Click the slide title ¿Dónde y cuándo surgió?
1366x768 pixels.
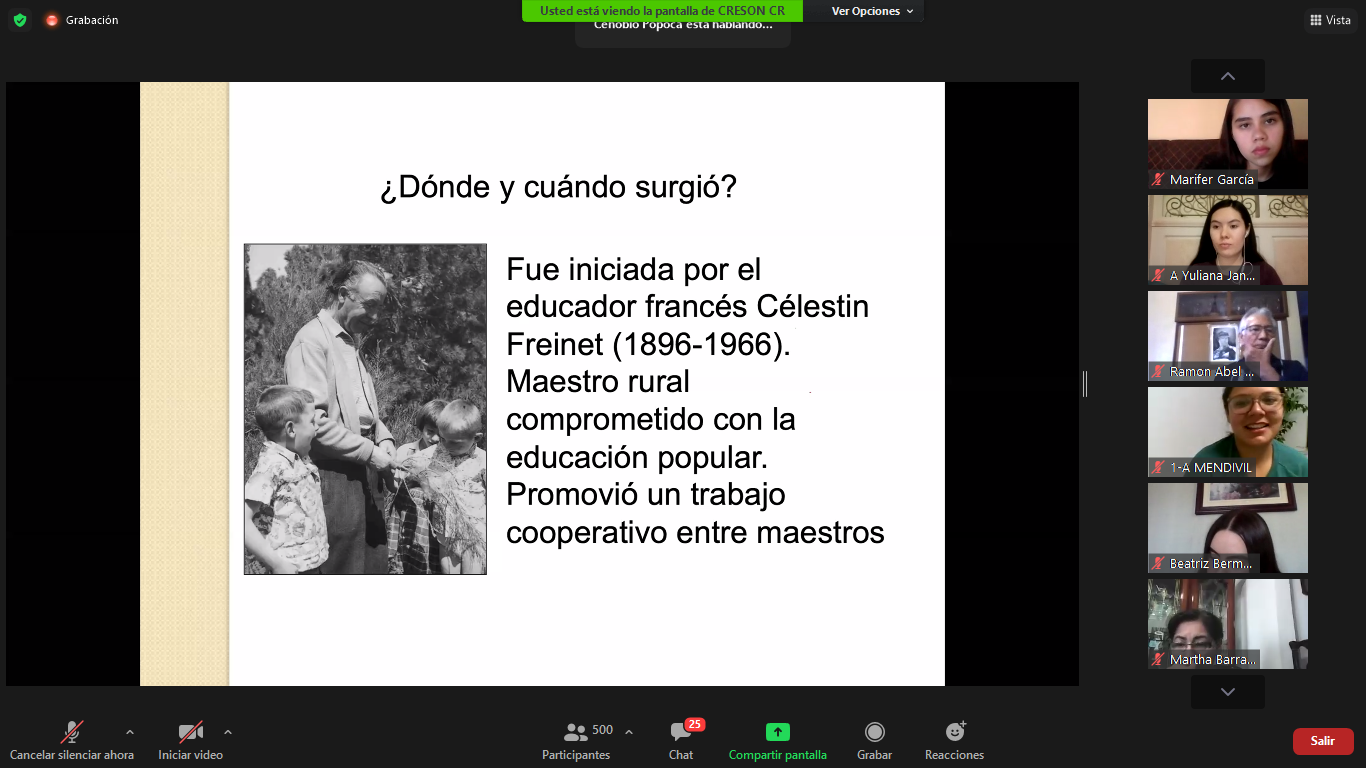tap(558, 187)
